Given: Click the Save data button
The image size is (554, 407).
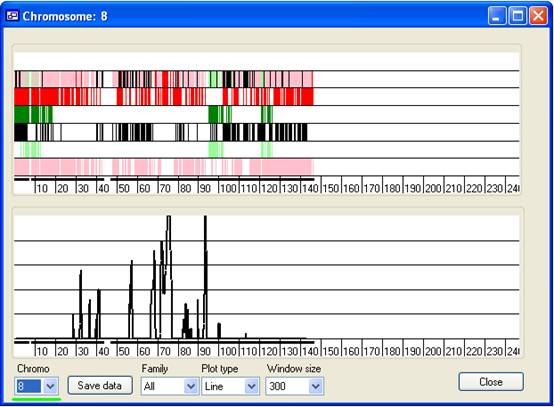Looking at the screenshot, I should [x=100, y=385].
